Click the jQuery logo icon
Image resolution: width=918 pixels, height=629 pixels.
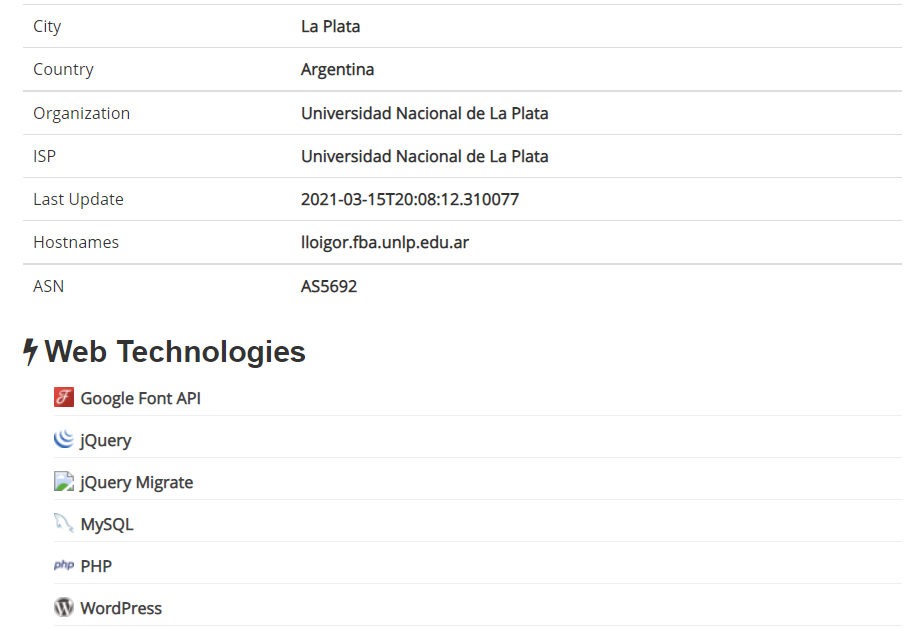(x=64, y=439)
